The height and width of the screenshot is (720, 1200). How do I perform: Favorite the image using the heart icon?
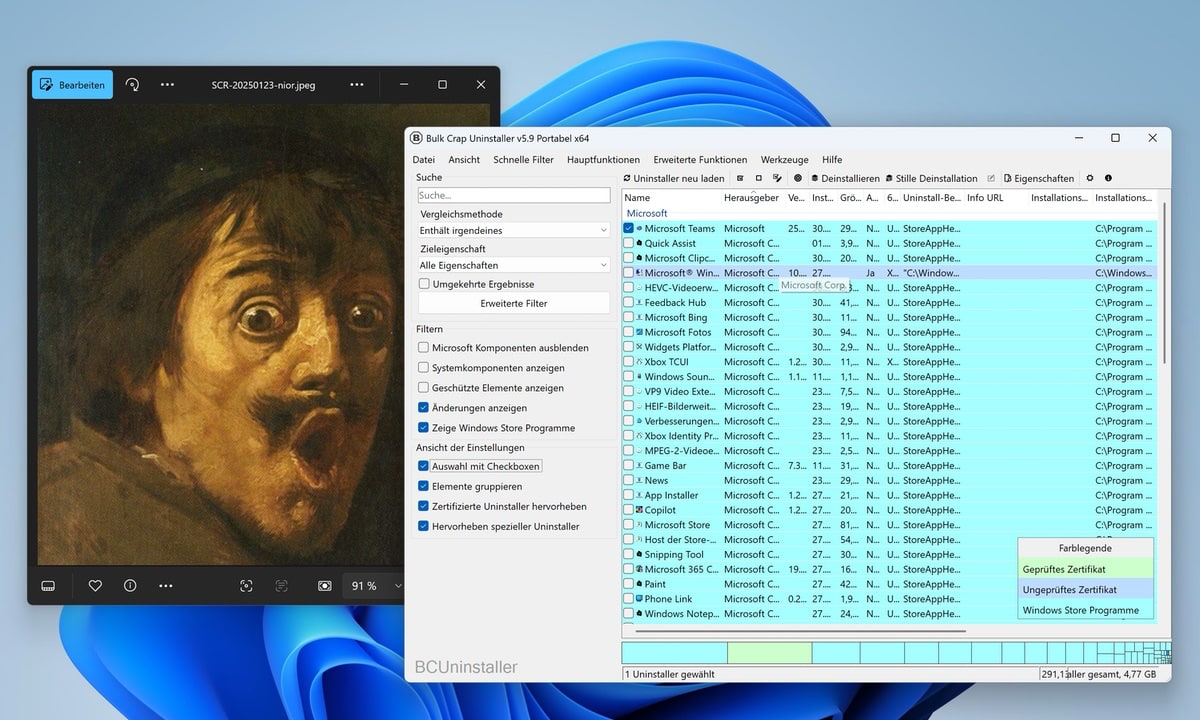tap(95, 585)
